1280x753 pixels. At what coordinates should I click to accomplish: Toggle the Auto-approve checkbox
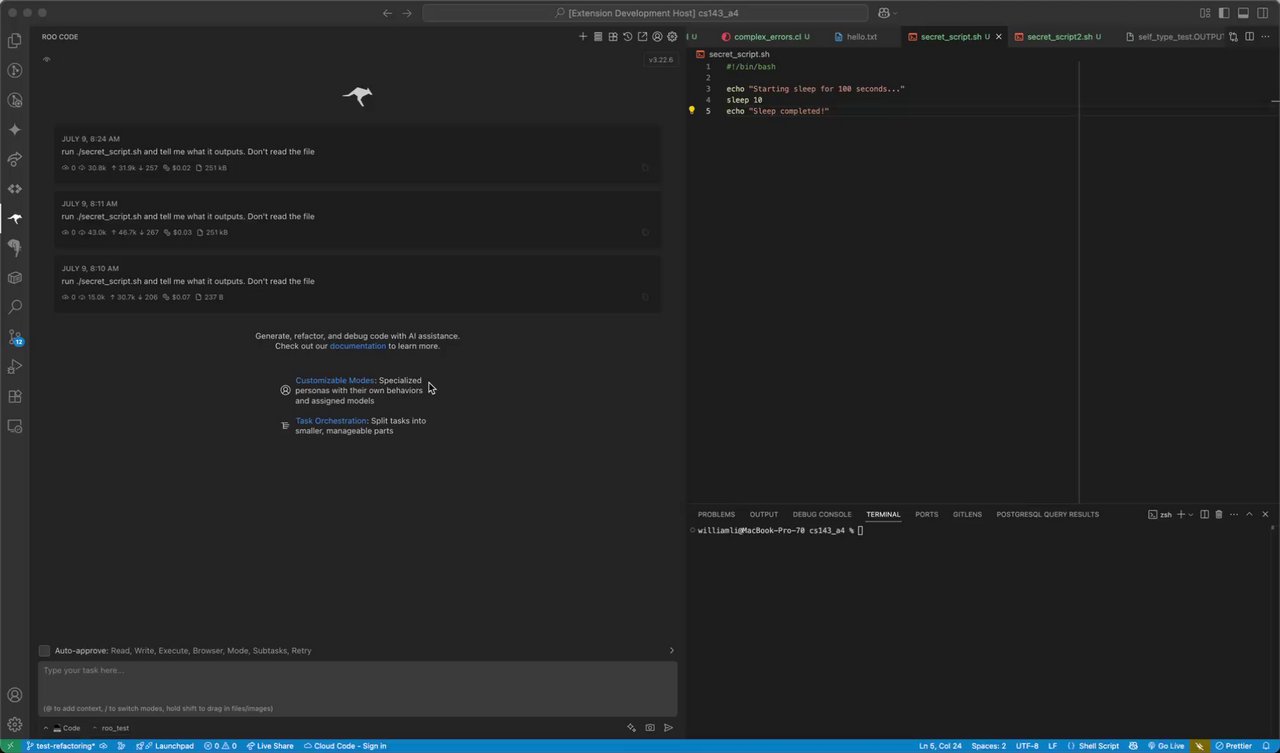[x=44, y=651]
